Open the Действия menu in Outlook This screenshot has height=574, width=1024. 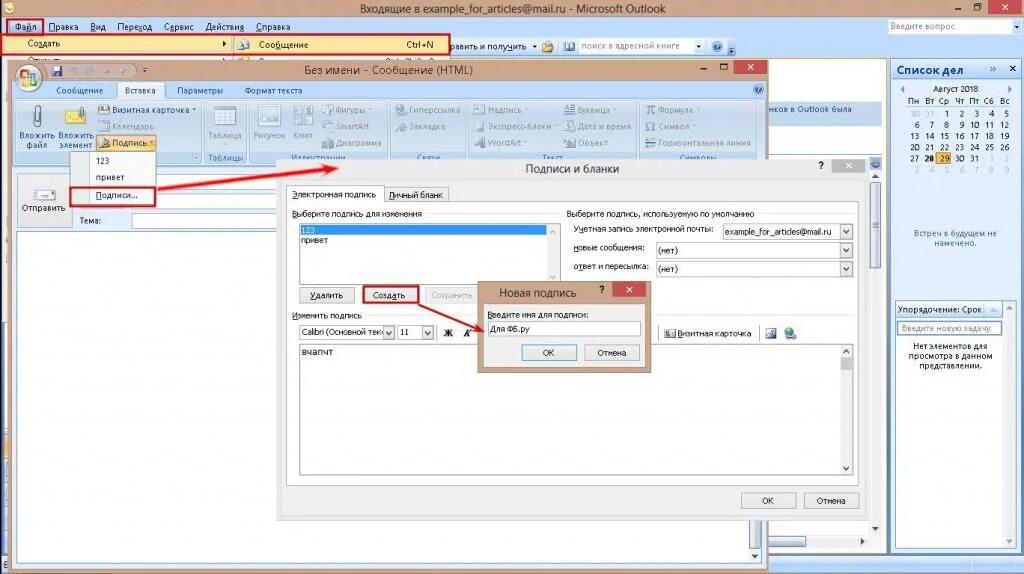[225, 27]
